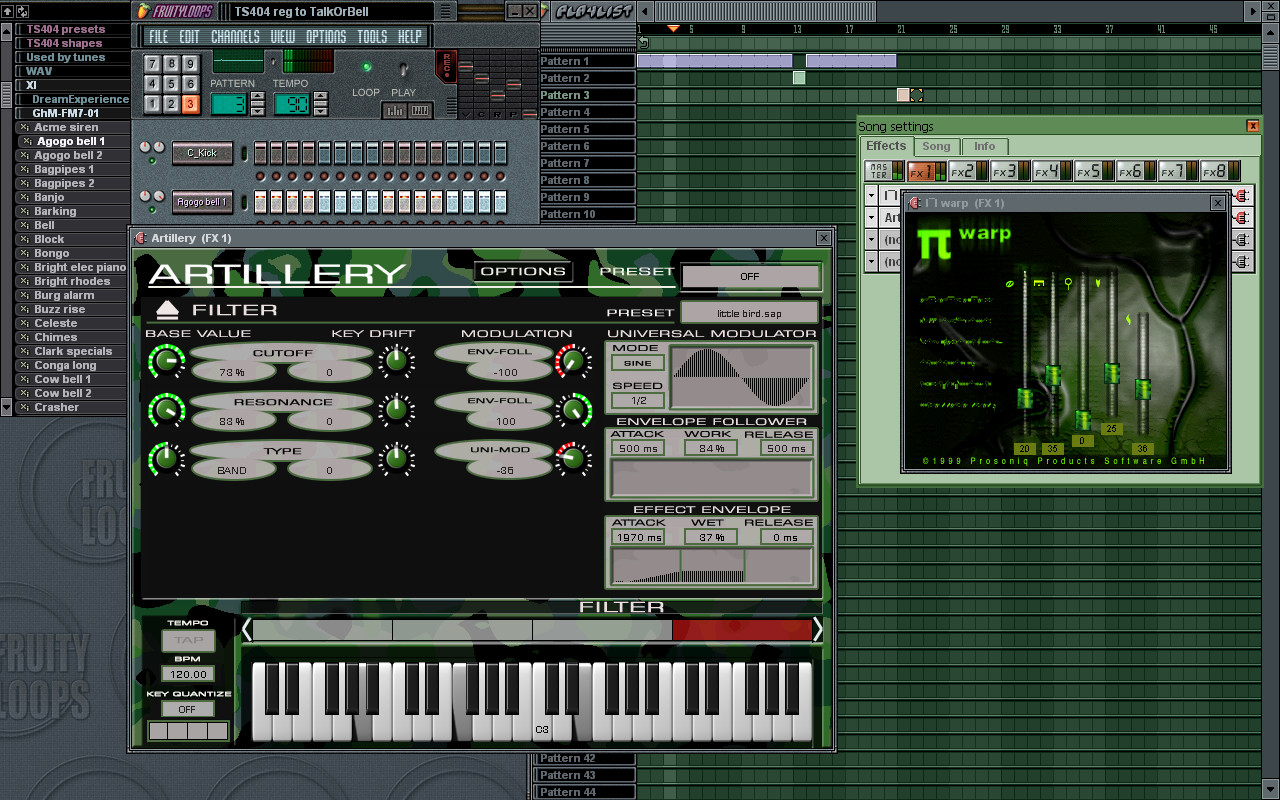This screenshot has width=1280, height=800.
Task: Open dropdown arrow of the Artillery effect slot
Action: click(872, 217)
